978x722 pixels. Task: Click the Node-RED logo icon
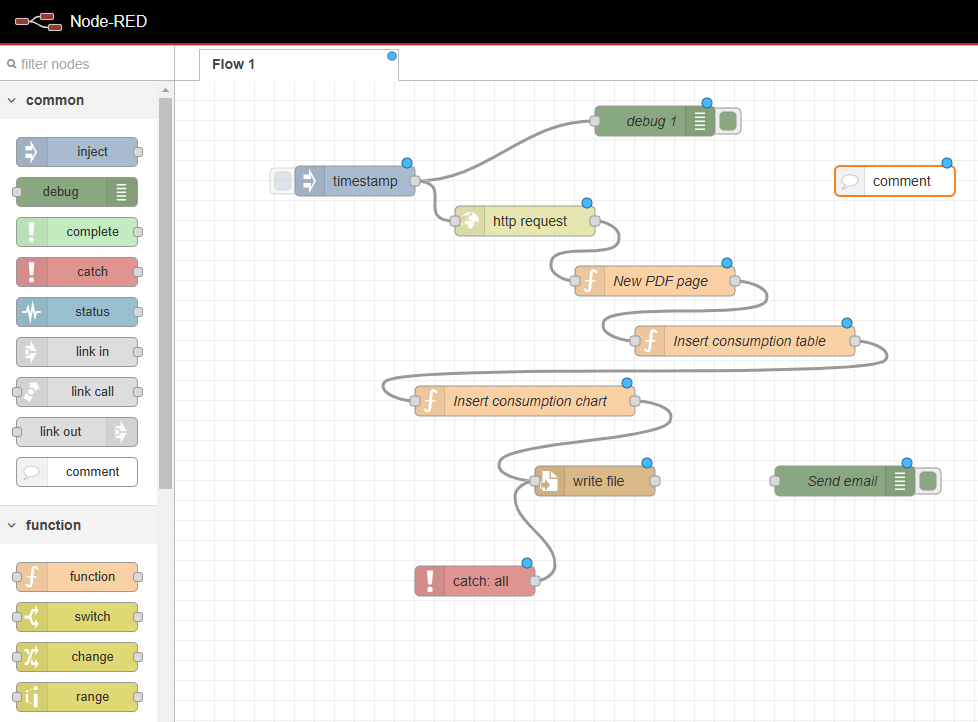coord(39,22)
